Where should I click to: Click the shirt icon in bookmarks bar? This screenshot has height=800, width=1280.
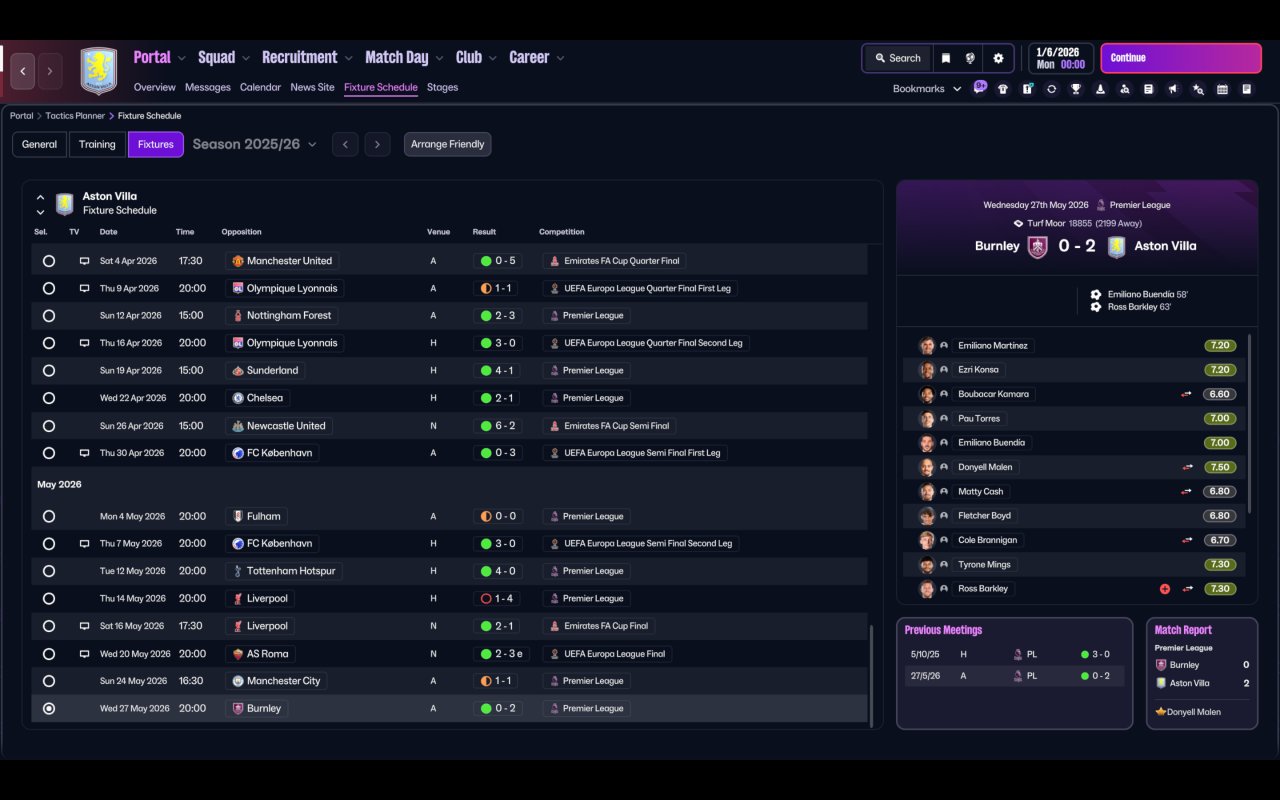1003,89
